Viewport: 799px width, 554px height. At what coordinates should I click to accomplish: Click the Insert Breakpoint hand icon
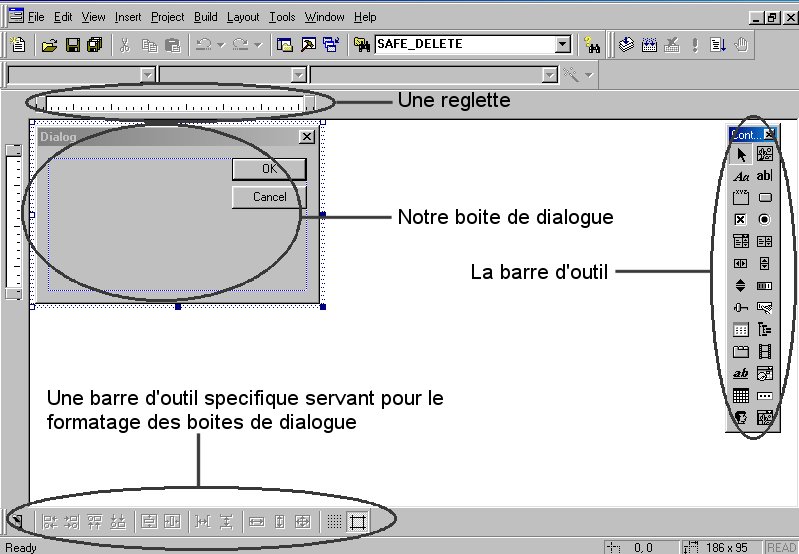[x=741, y=45]
